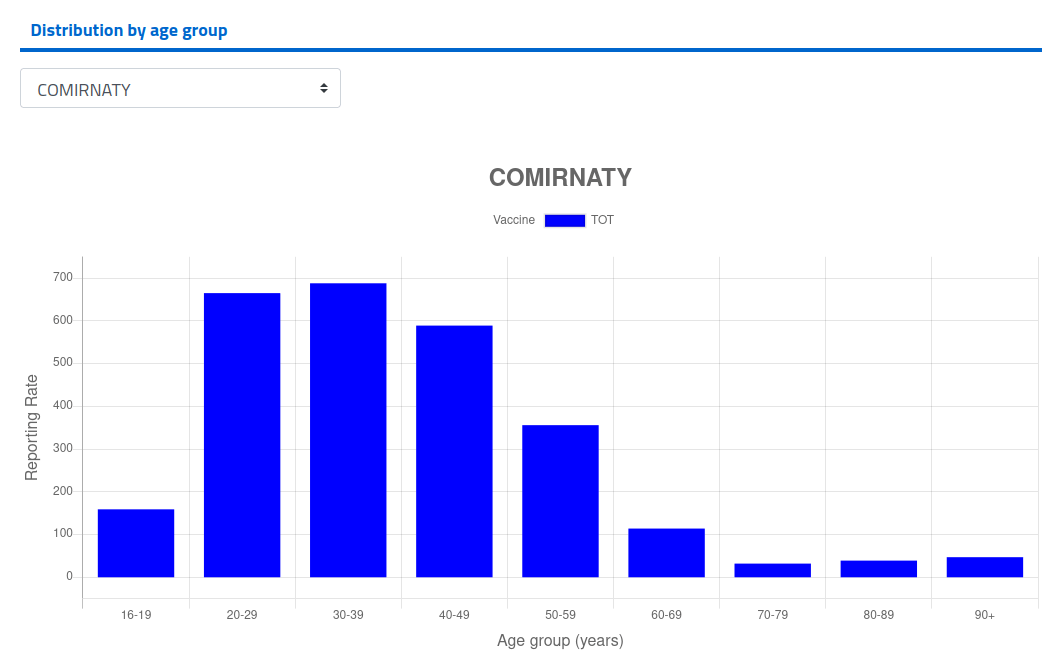Click the 40-49 age group bar

tap(454, 451)
